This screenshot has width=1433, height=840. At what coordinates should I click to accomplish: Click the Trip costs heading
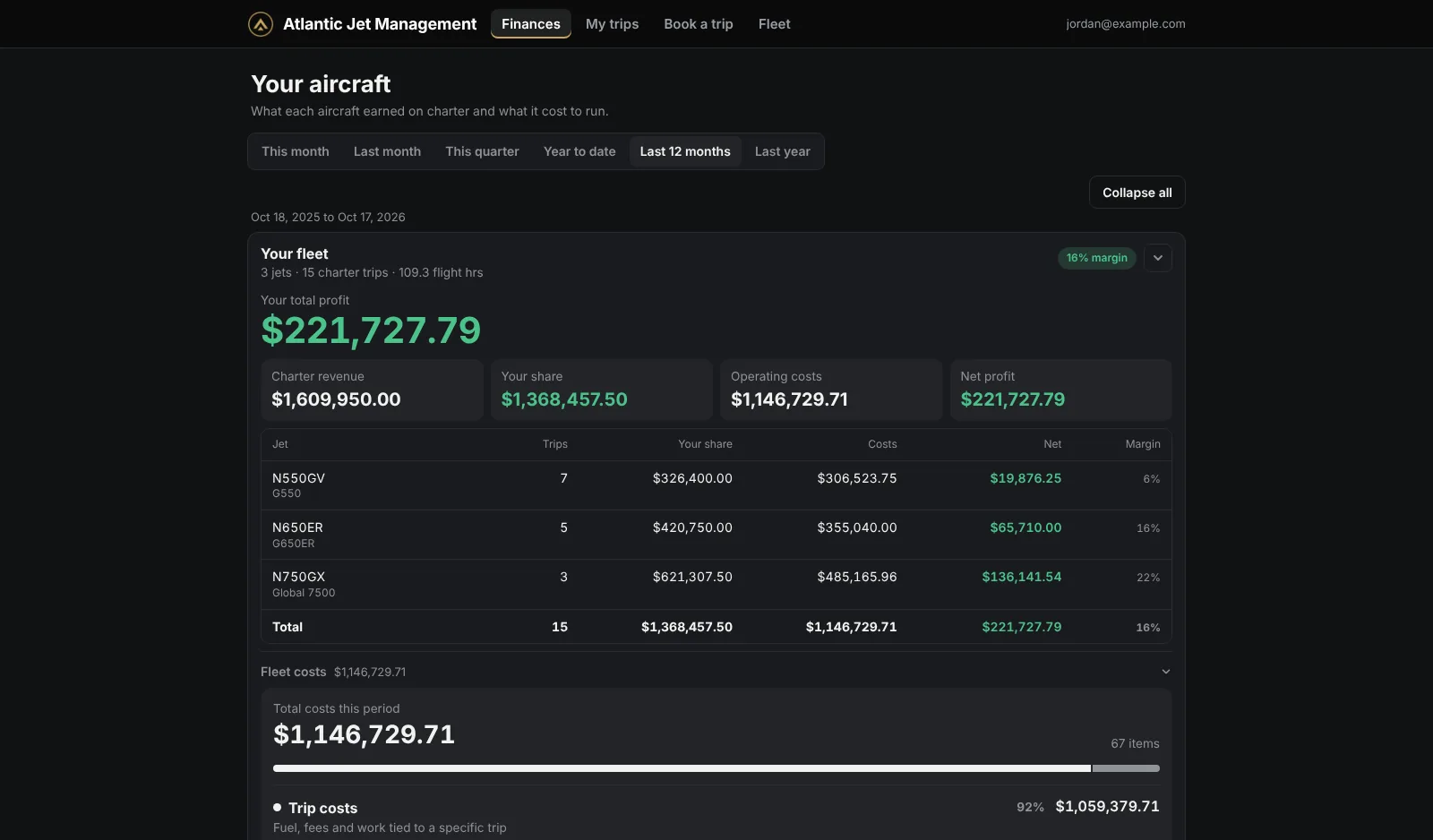point(323,808)
